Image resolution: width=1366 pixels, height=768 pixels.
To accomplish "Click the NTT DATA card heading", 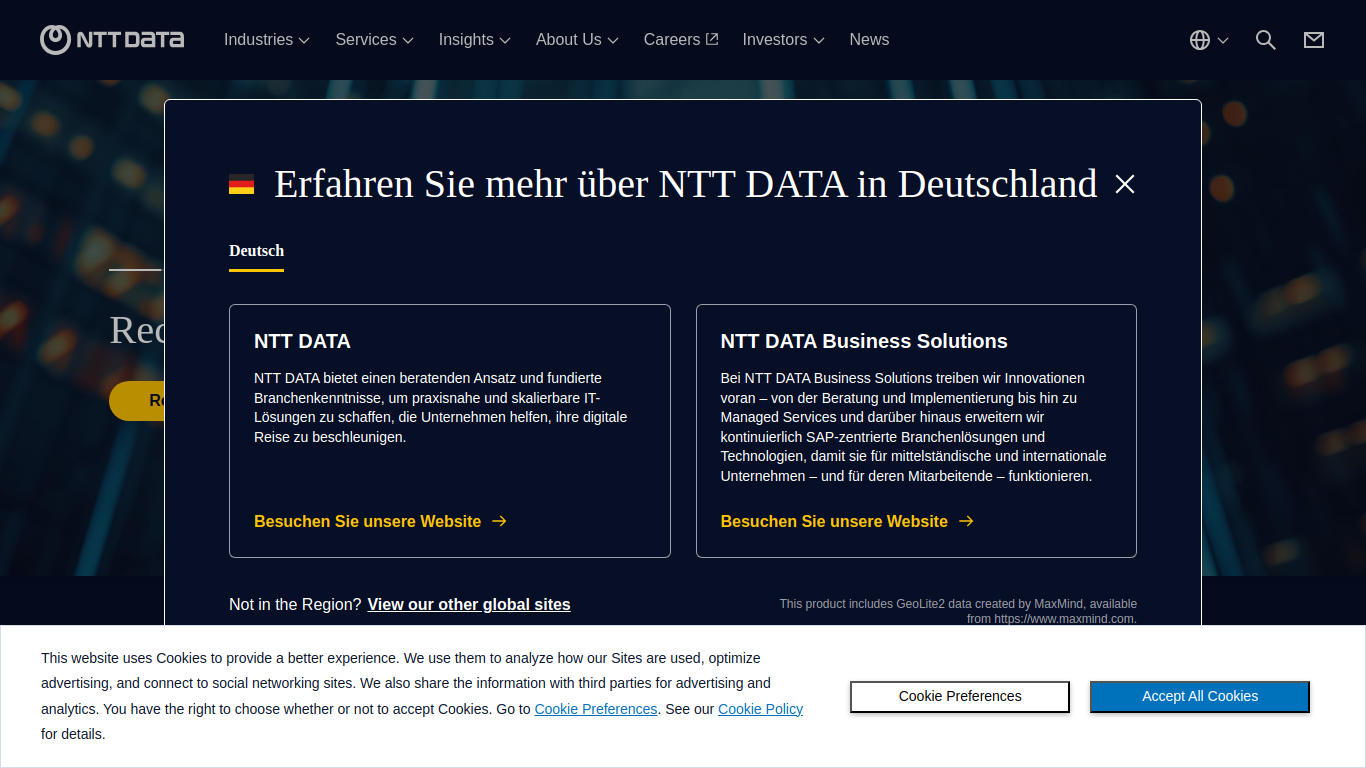I will point(302,341).
